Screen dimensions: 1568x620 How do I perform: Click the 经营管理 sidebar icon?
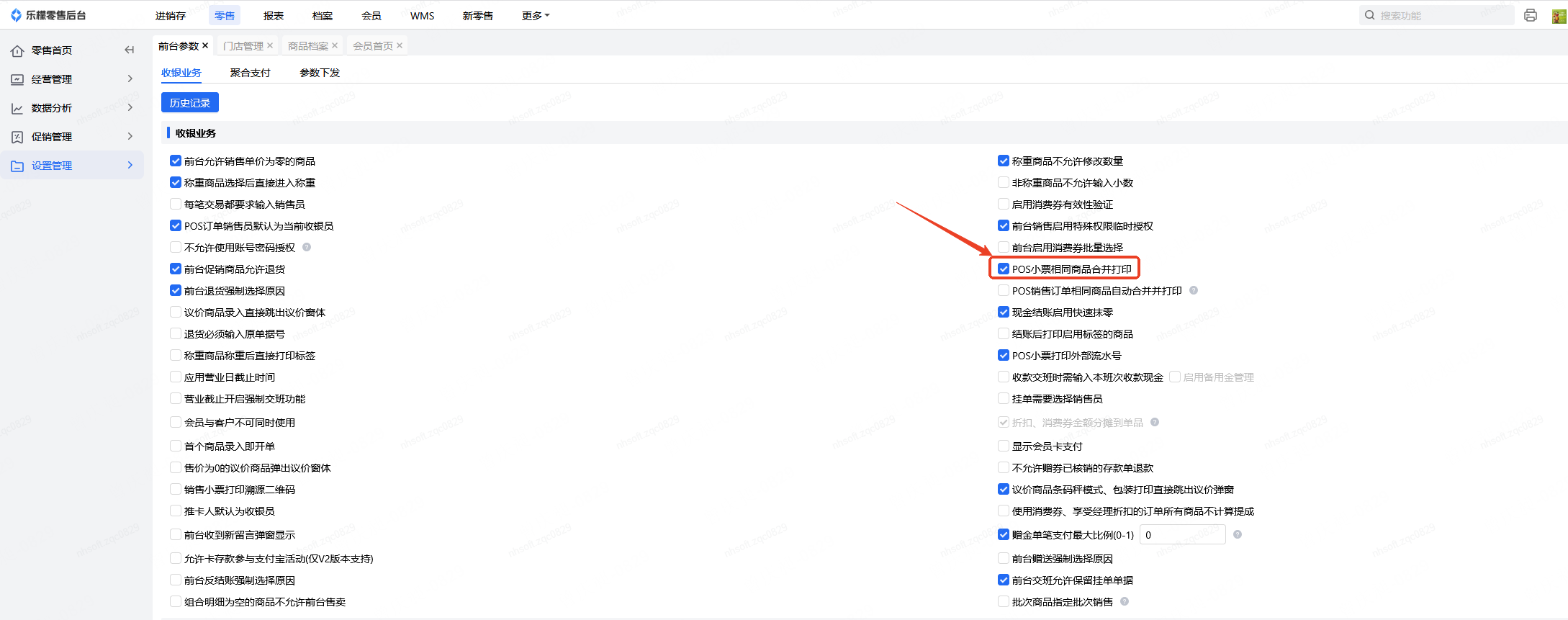(x=17, y=79)
